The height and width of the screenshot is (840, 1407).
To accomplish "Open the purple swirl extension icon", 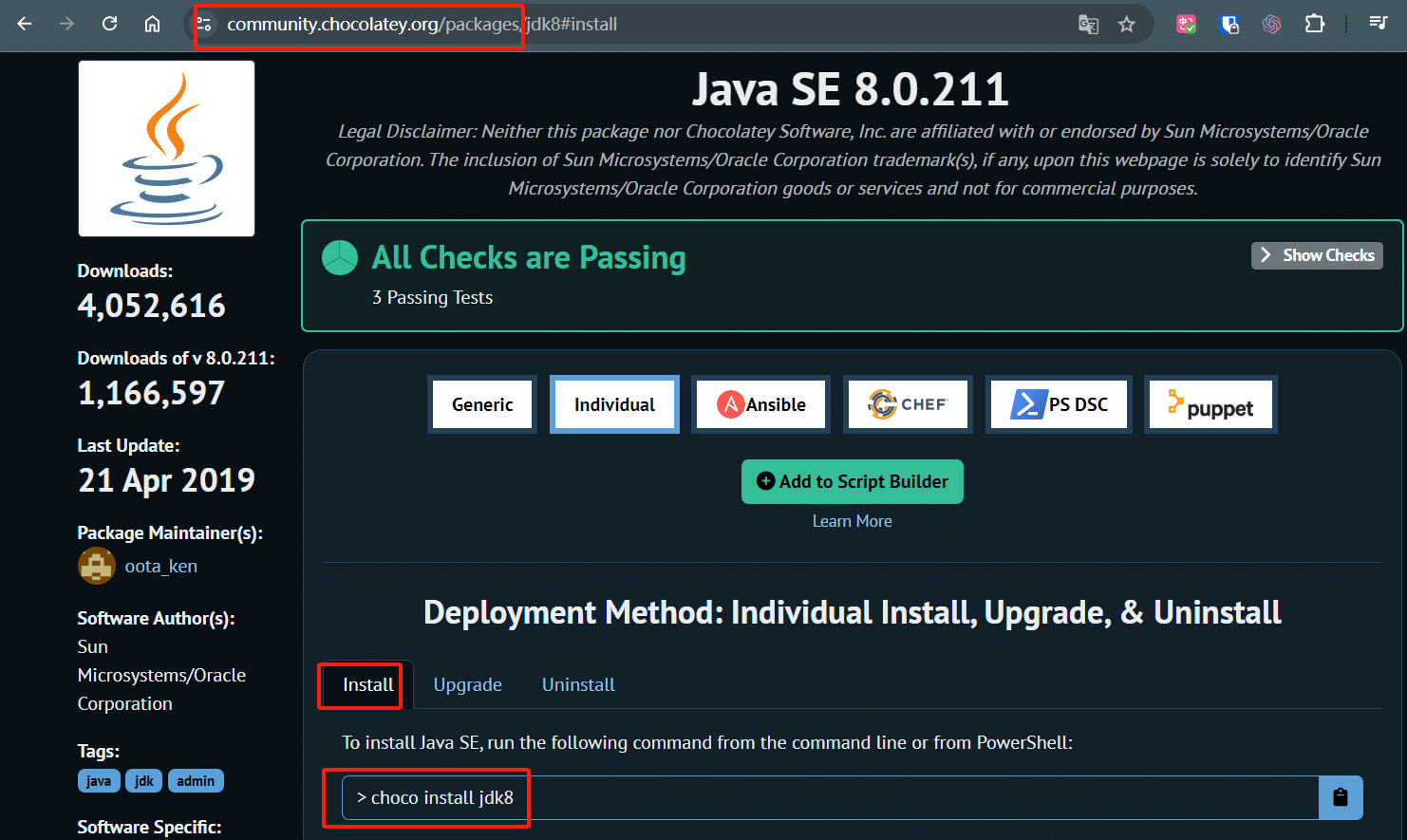I will click(1272, 25).
